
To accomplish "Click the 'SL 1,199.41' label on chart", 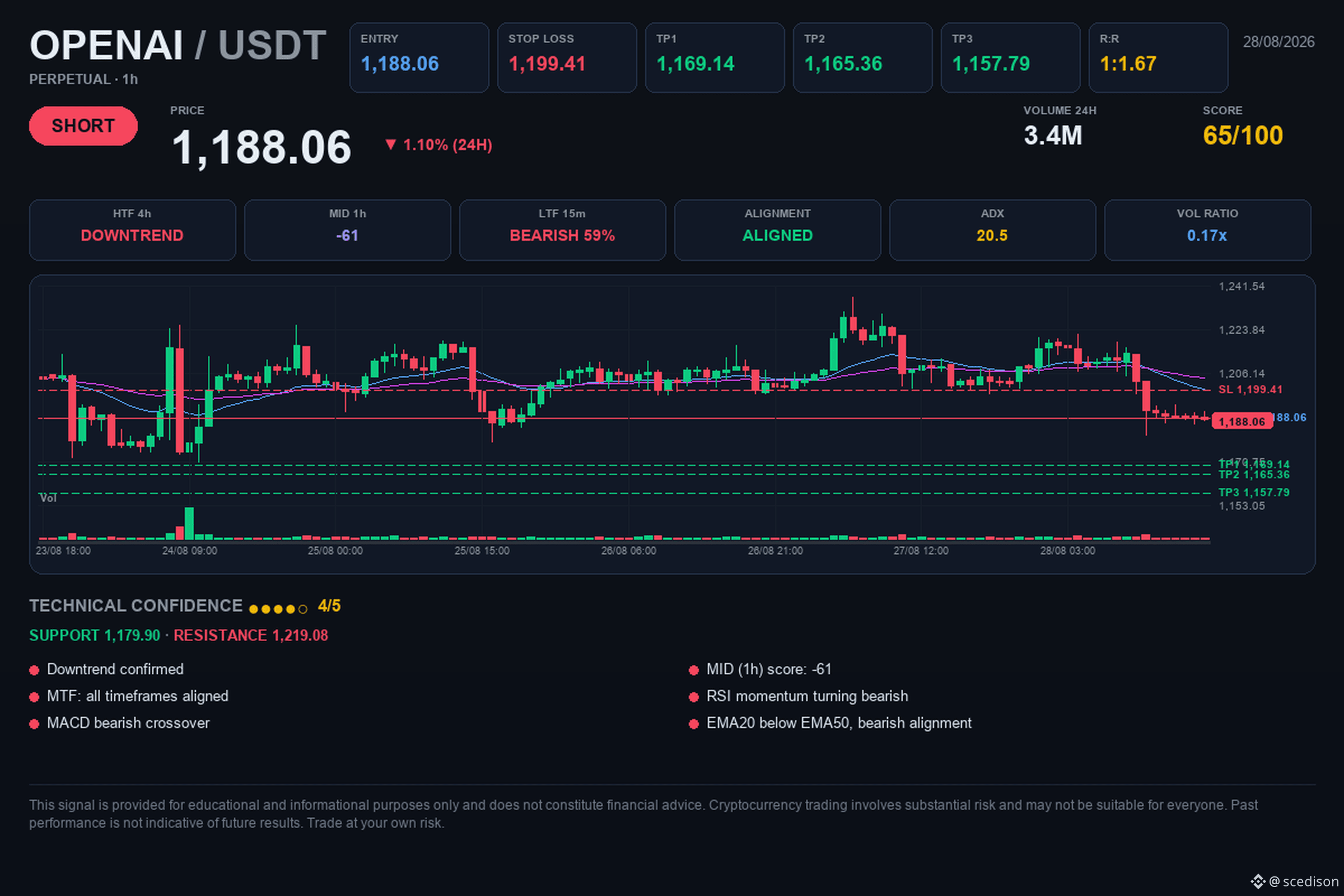I will [x=1250, y=390].
